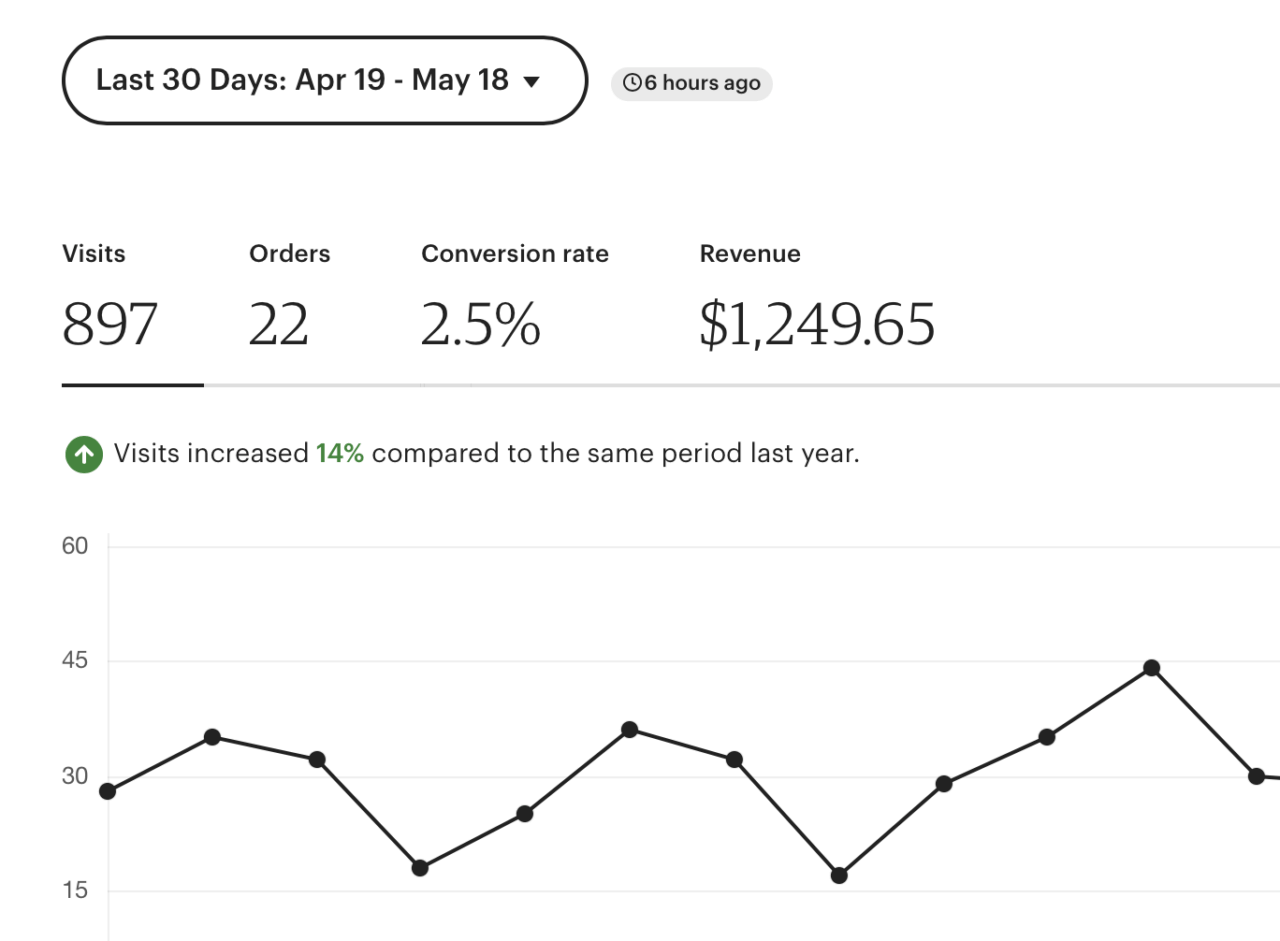Select the lowest dip point on the chart

[x=838, y=875]
